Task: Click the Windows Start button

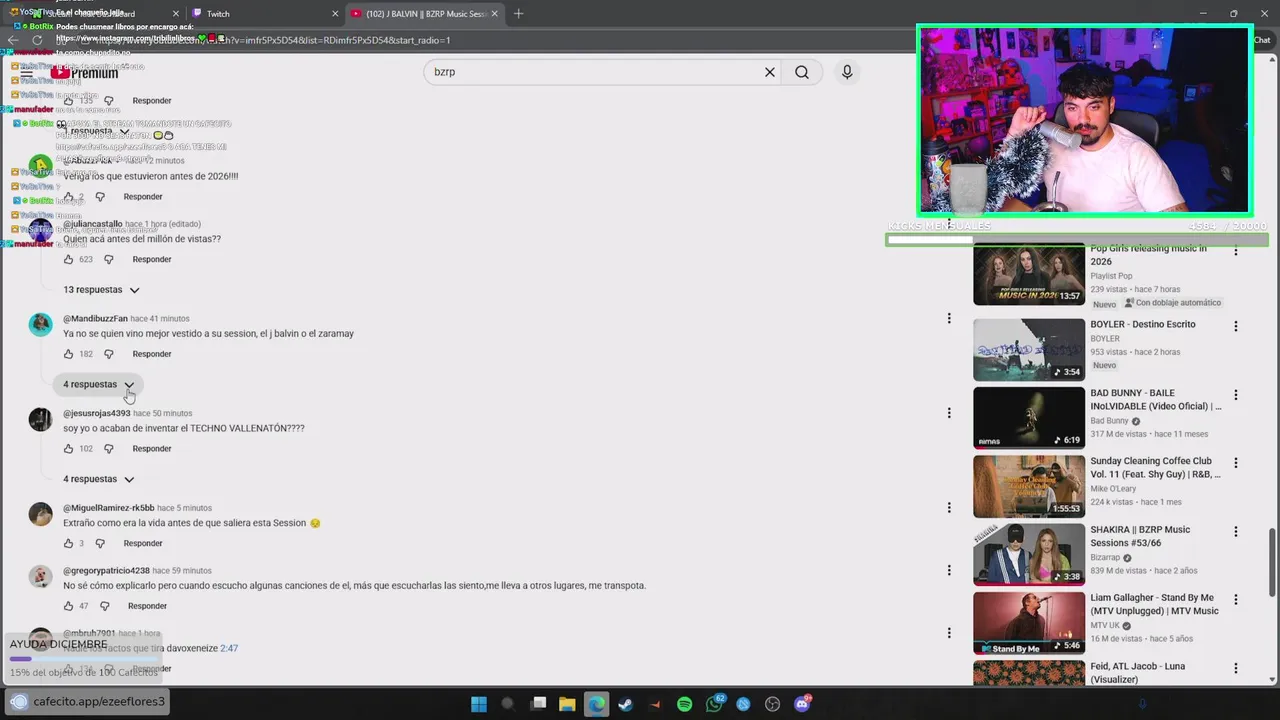Action: click(479, 704)
